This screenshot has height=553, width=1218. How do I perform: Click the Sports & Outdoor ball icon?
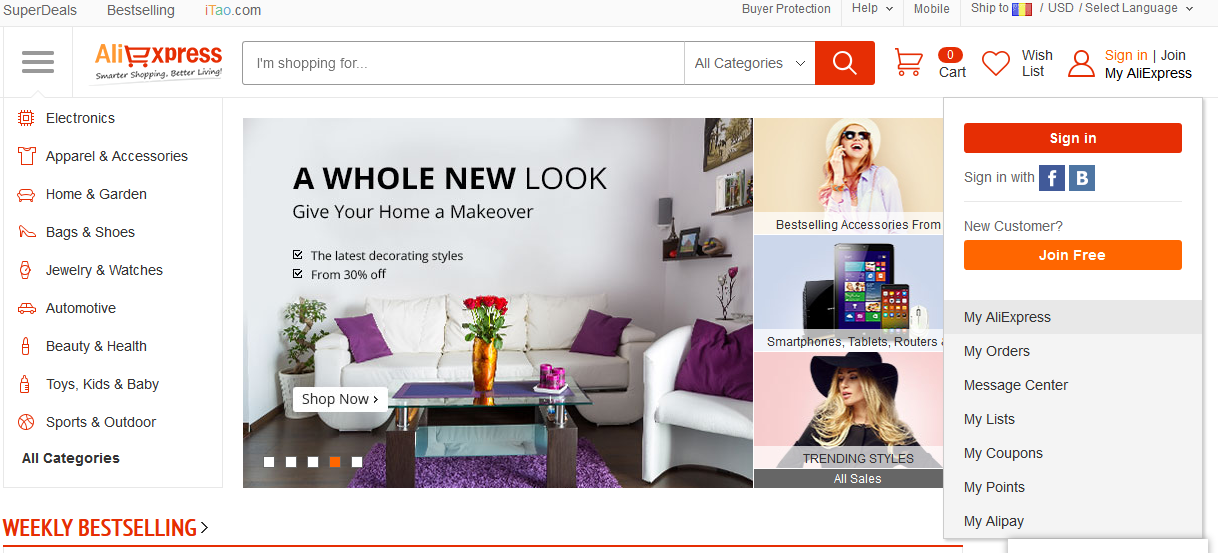point(26,422)
